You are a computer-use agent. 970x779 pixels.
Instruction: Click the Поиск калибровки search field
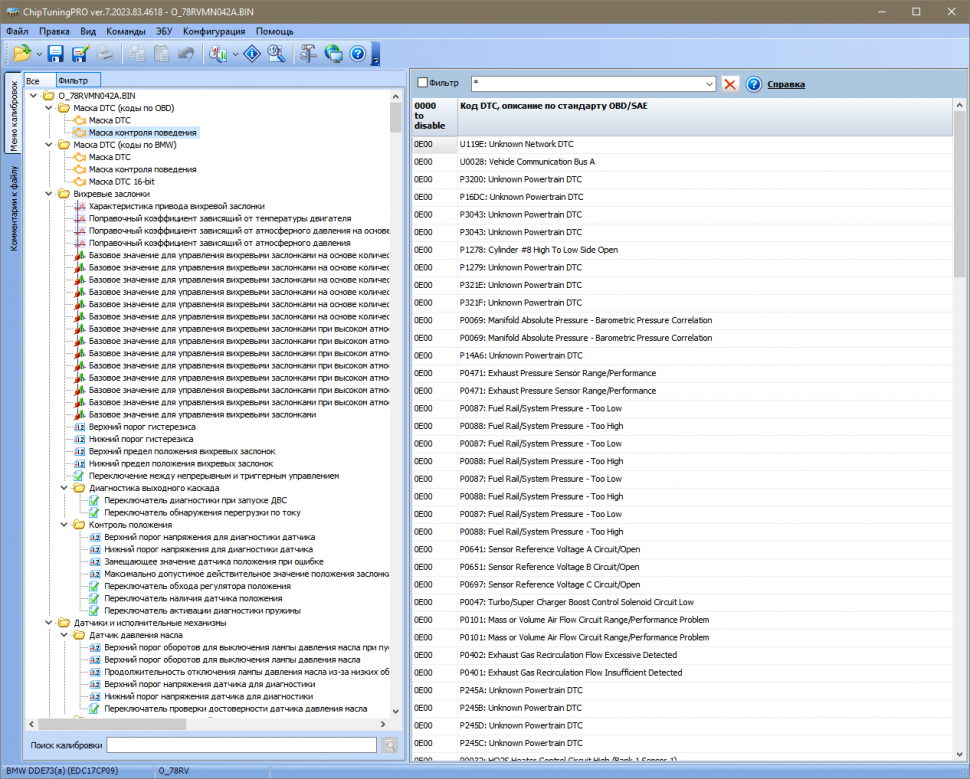tap(241, 745)
